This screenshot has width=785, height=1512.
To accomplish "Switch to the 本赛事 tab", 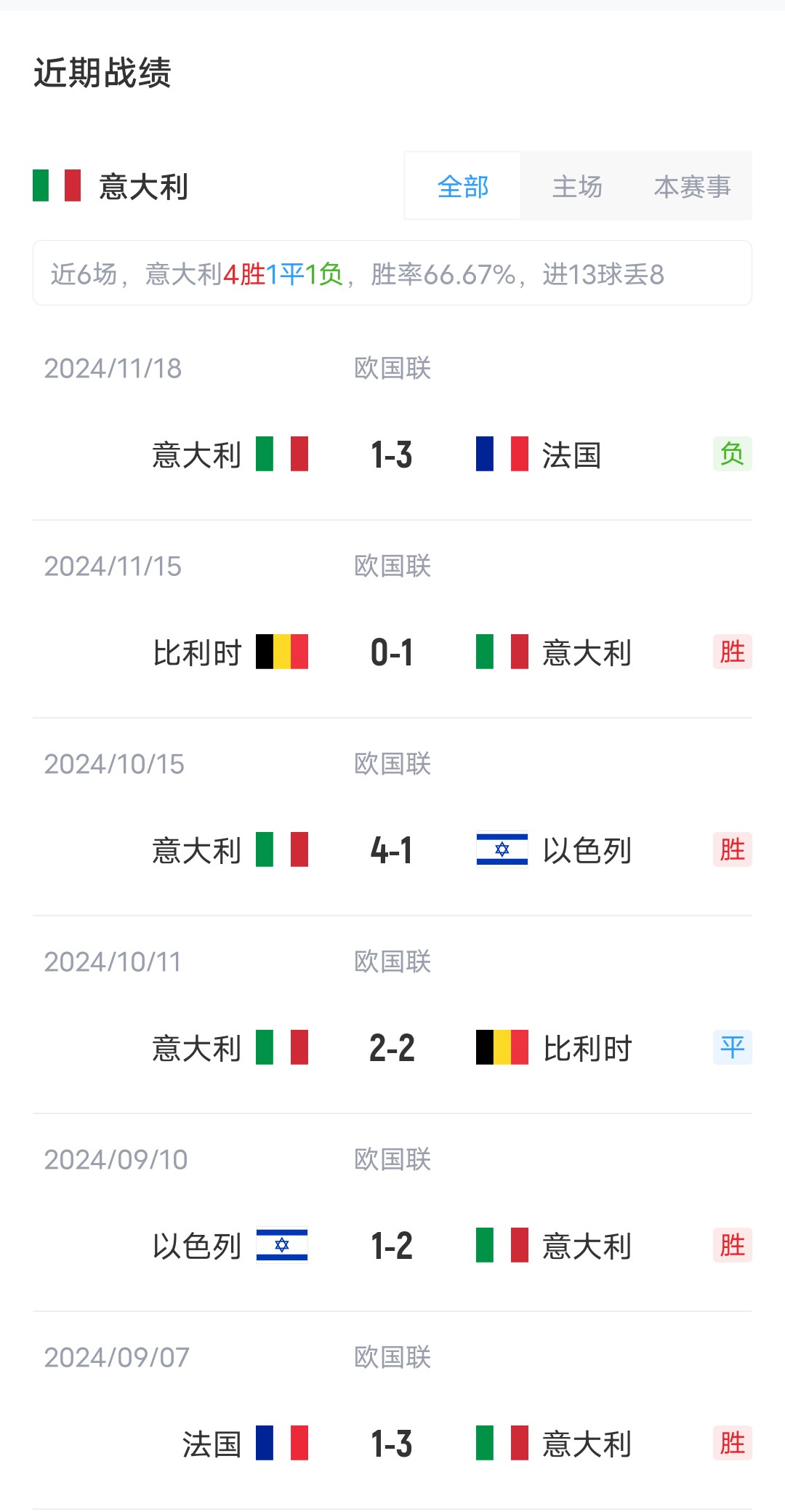I will click(x=692, y=186).
